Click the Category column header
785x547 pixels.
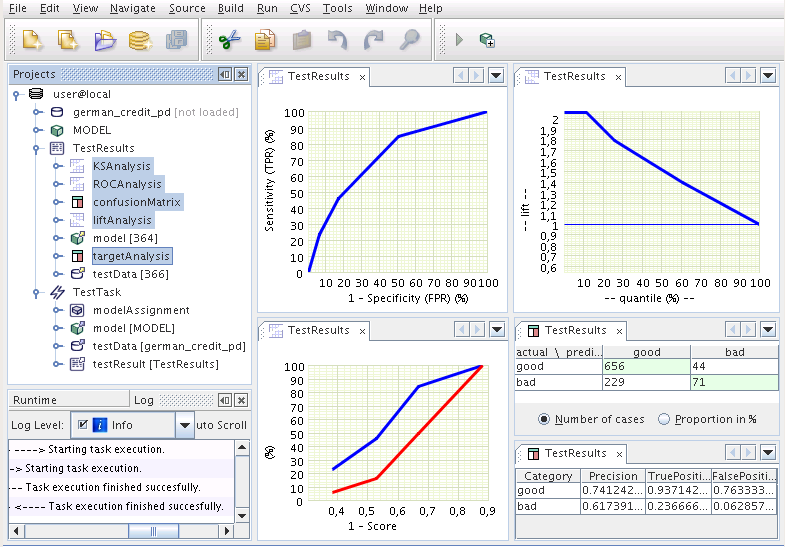548,476
